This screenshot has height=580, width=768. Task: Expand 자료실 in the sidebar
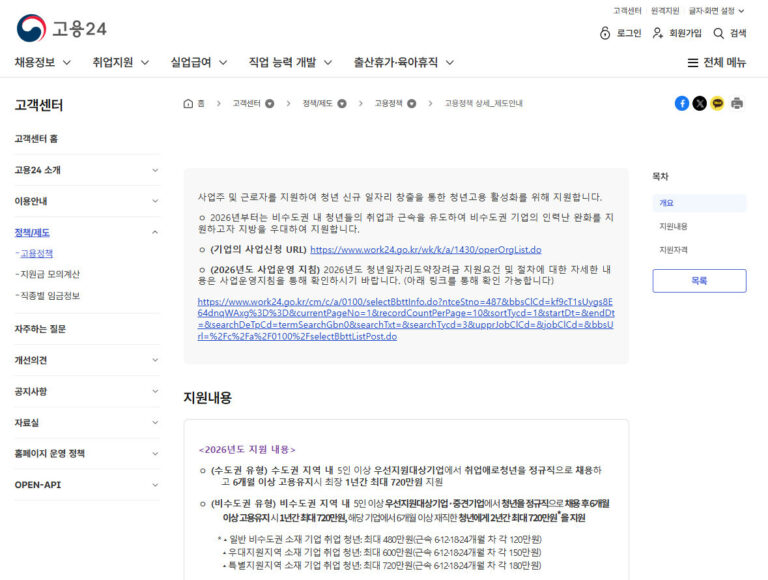tap(155, 422)
